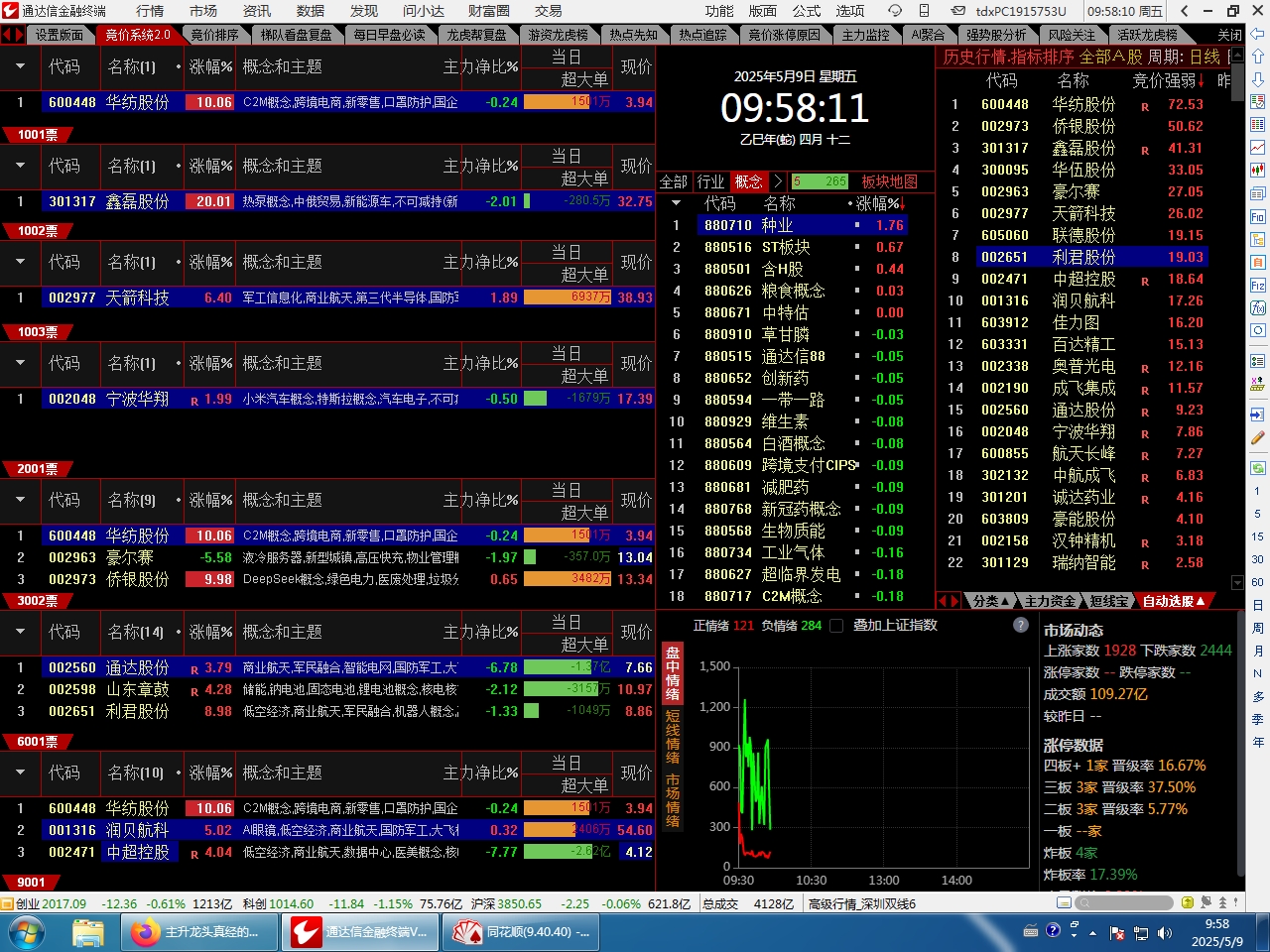The image size is (1270, 952).
Task: Open the mail message icon in title bar
Action: (x=957, y=11)
